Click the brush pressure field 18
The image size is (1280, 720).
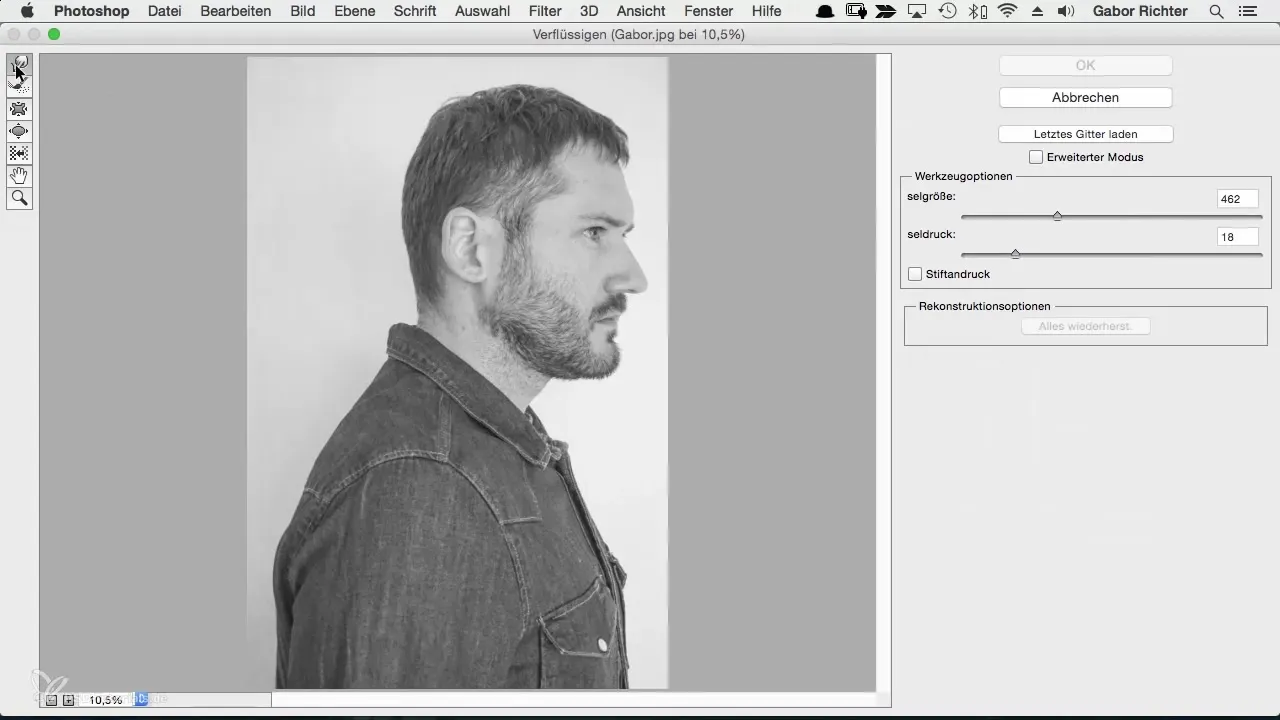click(1237, 237)
